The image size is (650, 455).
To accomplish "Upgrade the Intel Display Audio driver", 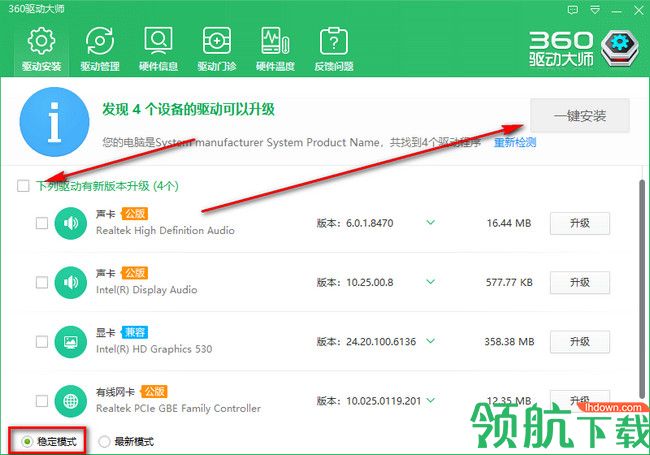I will [x=580, y=283].
